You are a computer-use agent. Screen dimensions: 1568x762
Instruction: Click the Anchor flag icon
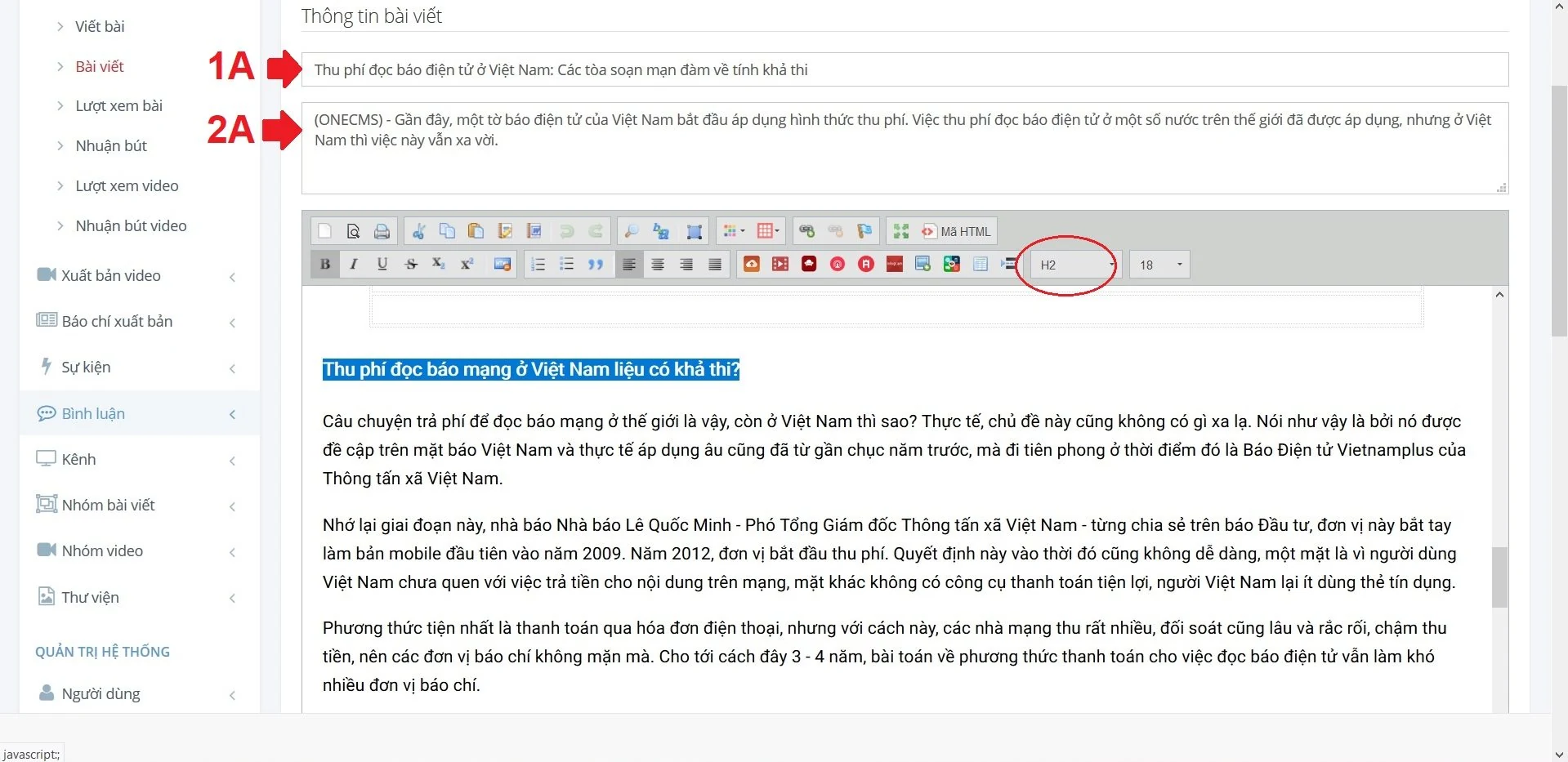[x=864, y=231]
